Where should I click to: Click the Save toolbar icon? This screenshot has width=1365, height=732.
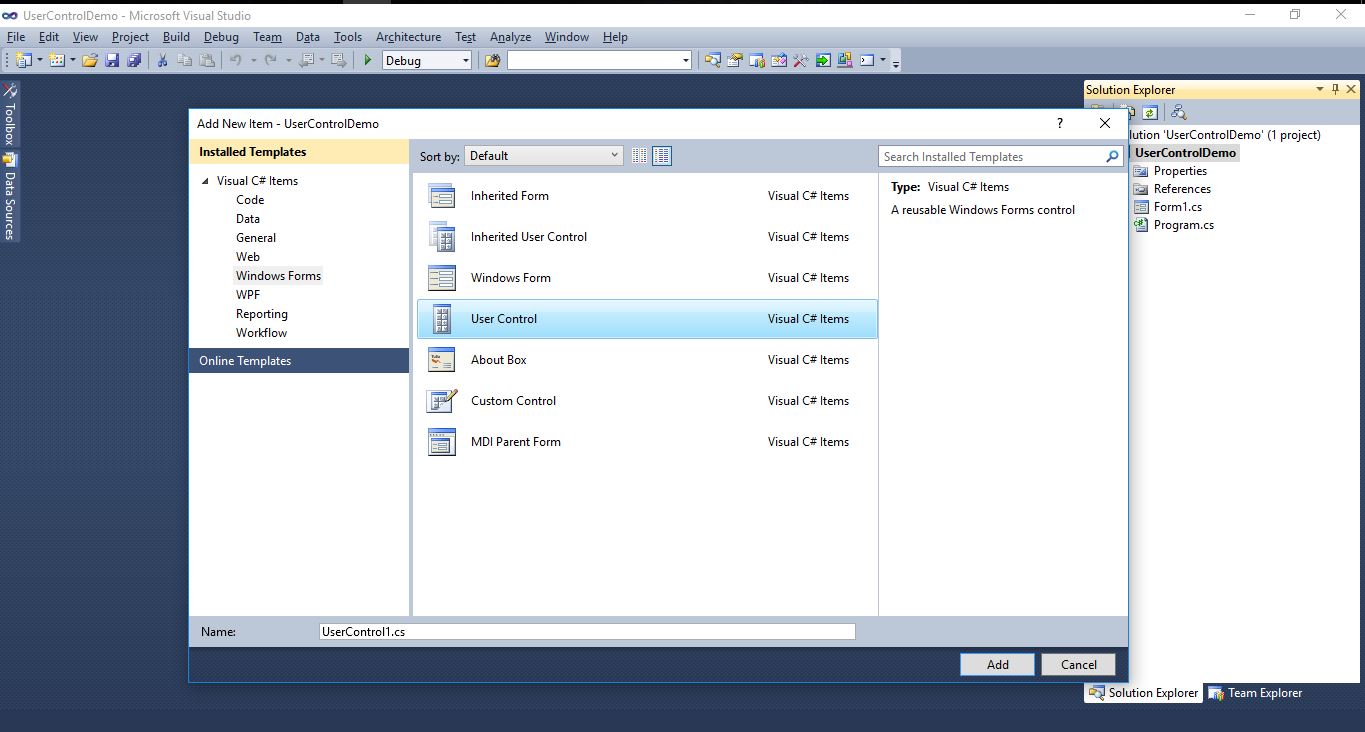pyautogui.click(x=112, y=61)
